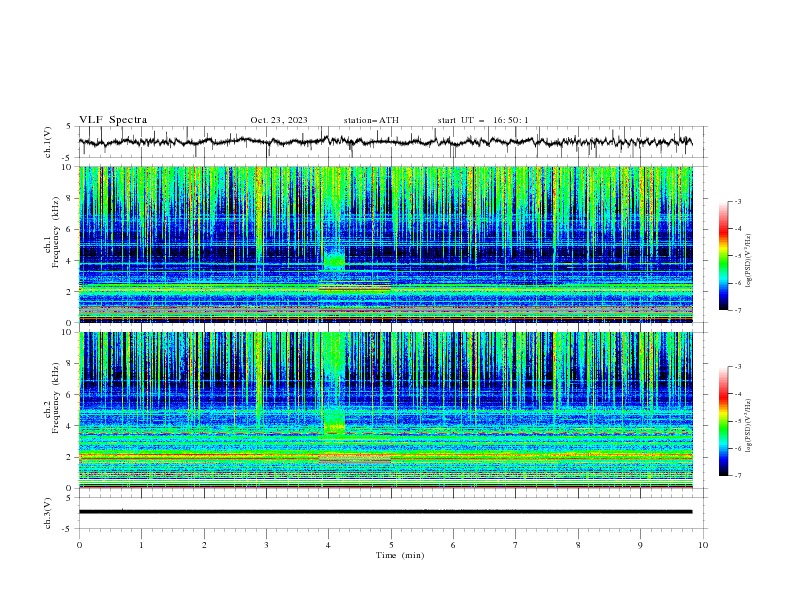Select the date "Oct. 23, 2023"
This screenshot has width=792, height=612.
[x=279, y=120]
